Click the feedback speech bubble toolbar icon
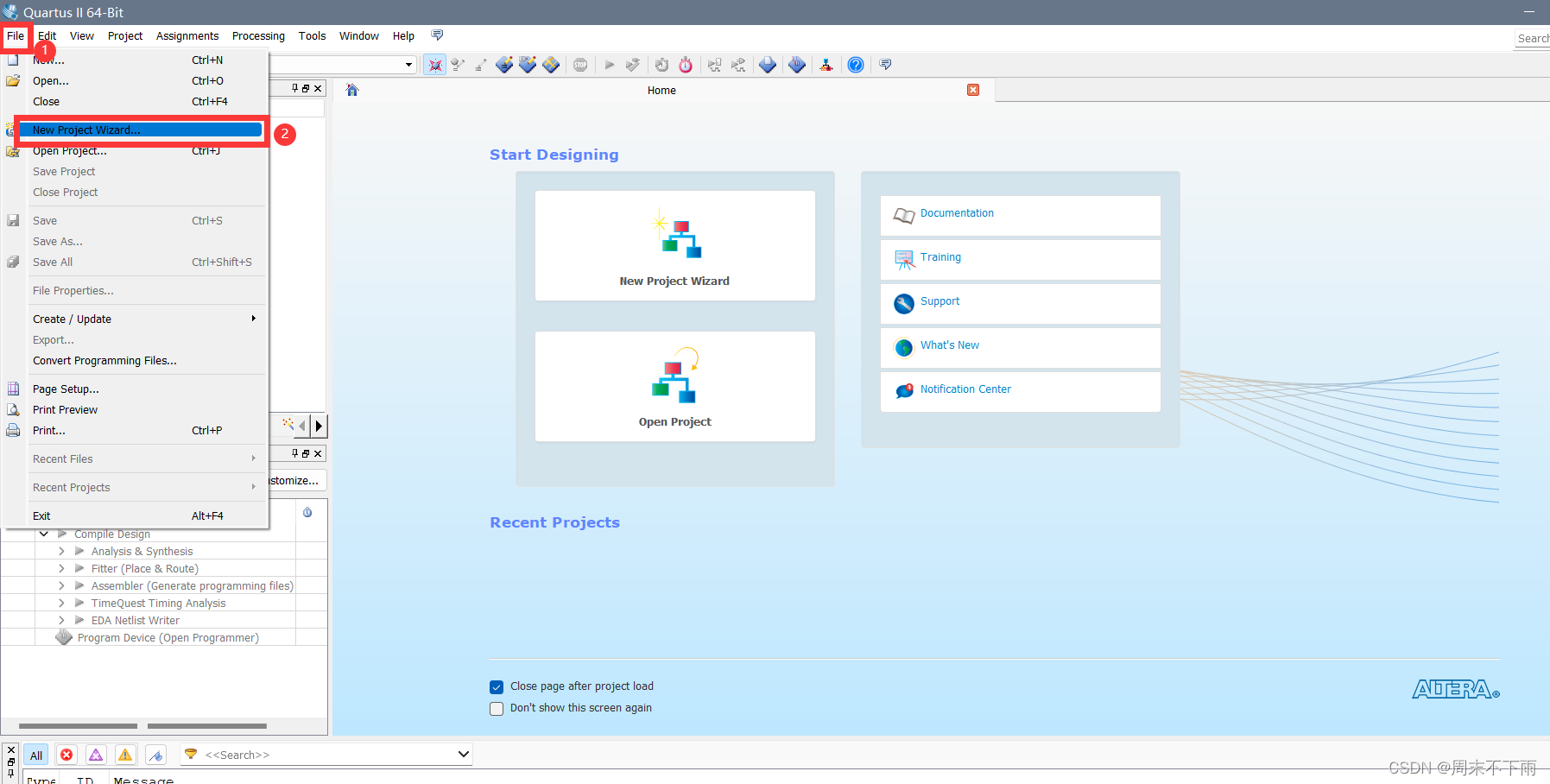The width and height of the screenshot is (1550, 784). pos(885,64)
